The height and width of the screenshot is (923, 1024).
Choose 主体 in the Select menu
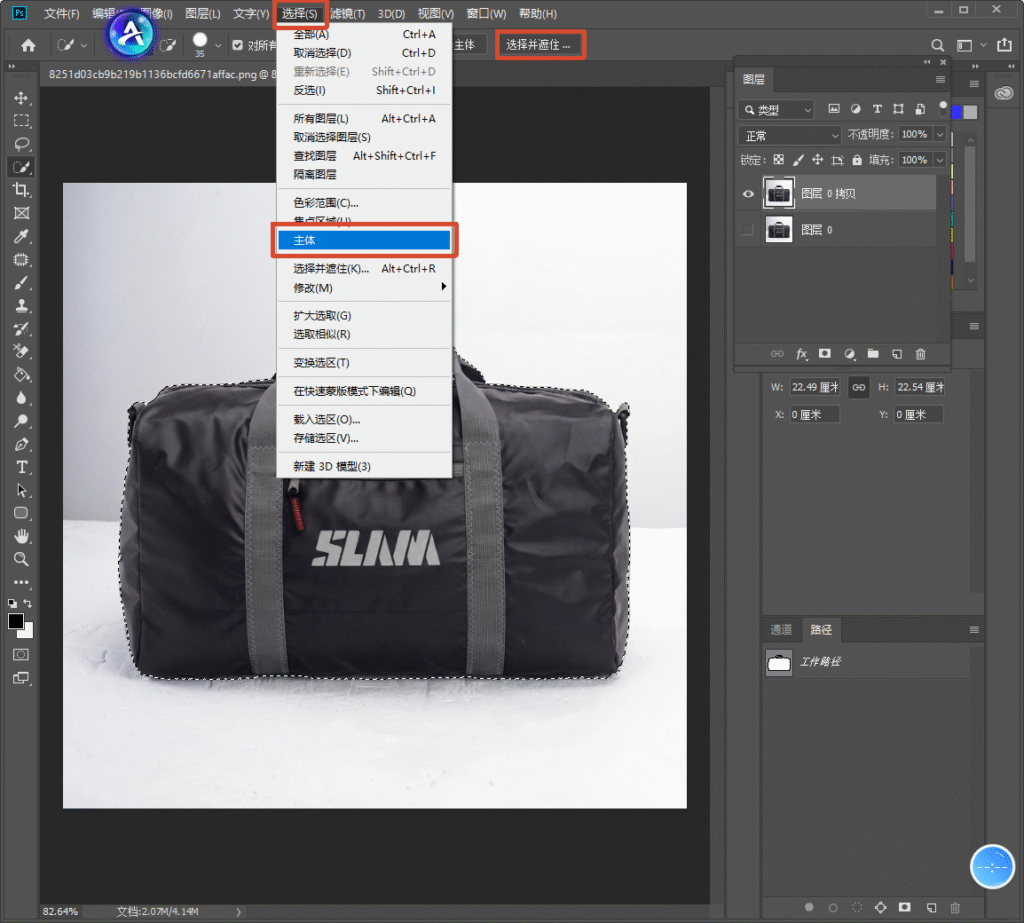pyautogui.click(x=364, y=240)
